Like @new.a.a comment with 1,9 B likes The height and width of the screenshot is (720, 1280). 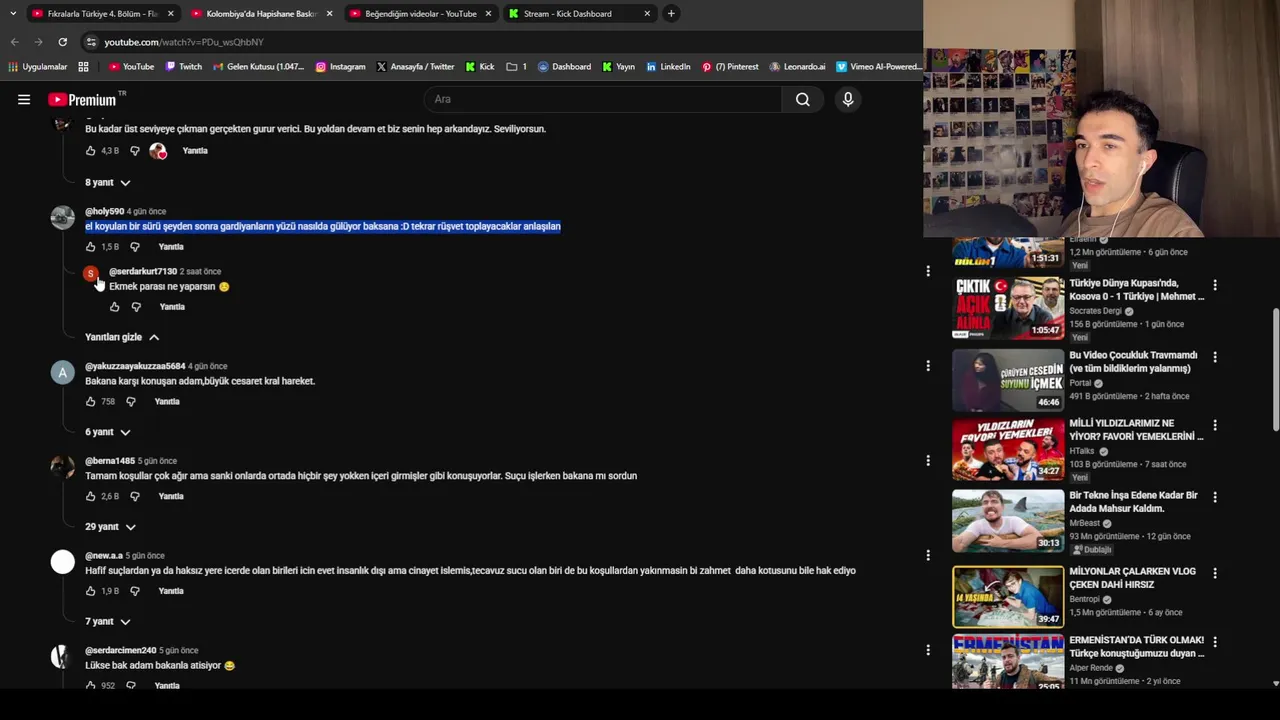point(91,591)
